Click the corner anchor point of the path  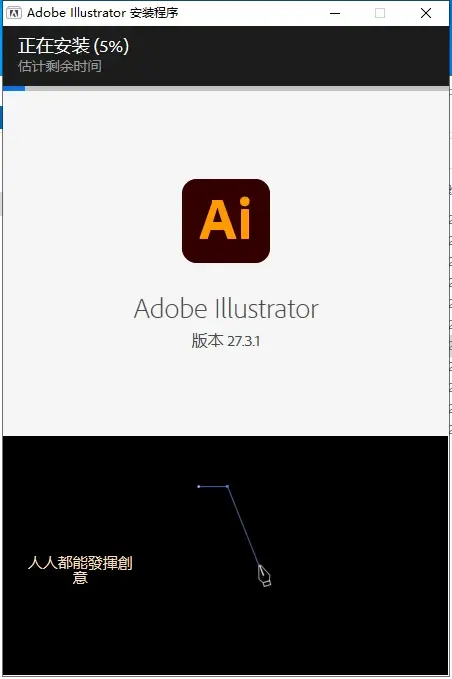tap(228, 487)
